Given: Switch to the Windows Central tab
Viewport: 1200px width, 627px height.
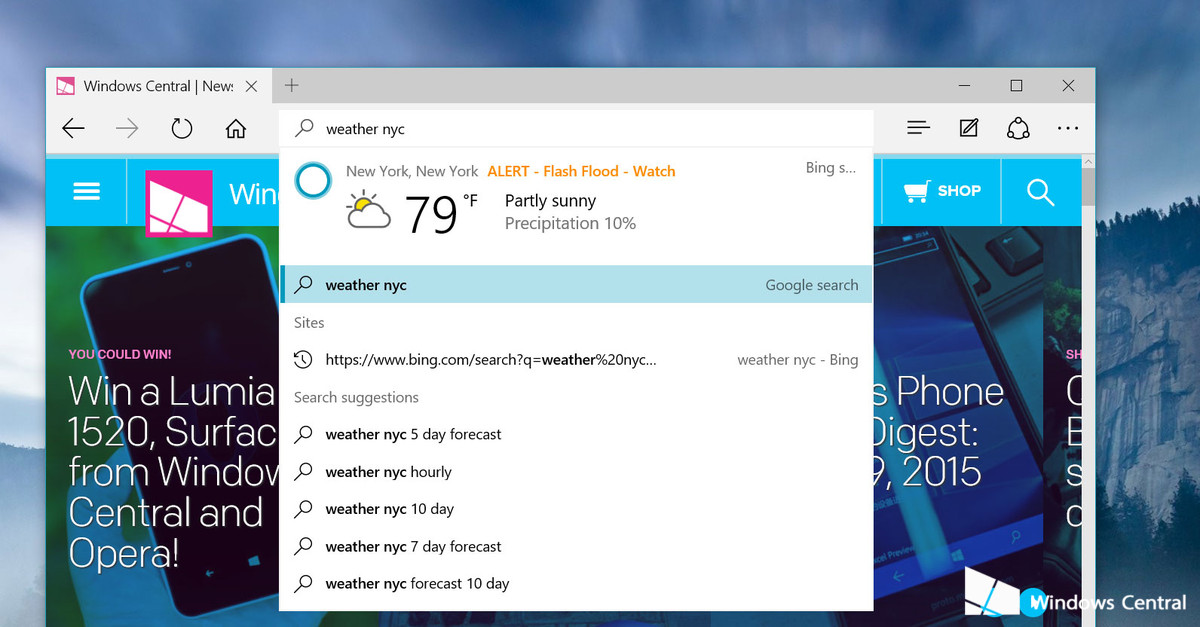Looking at the screenshot, I should pyautogui.click(x=158, y=86).
